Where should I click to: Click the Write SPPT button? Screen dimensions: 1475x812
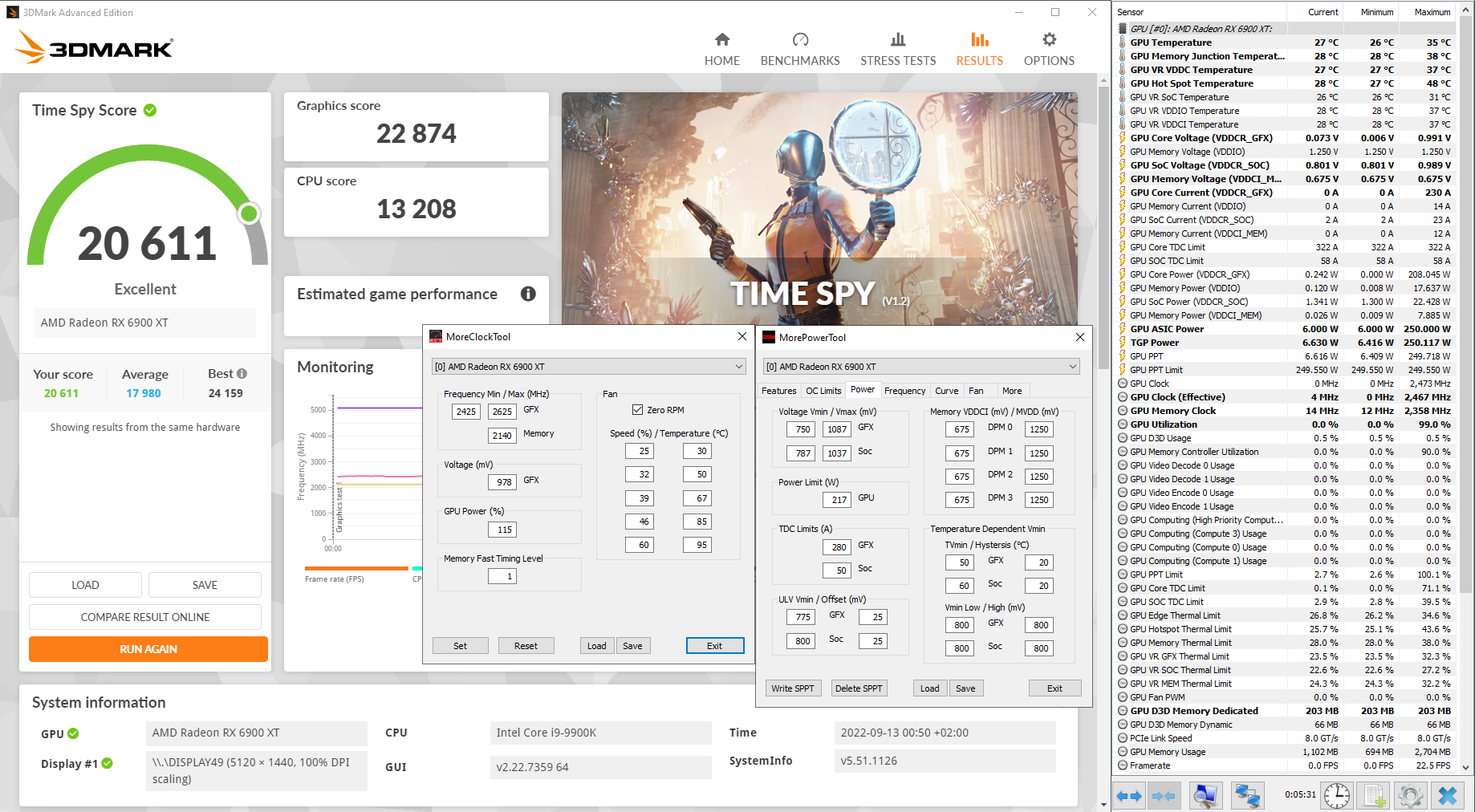click(x=793, y=688)
